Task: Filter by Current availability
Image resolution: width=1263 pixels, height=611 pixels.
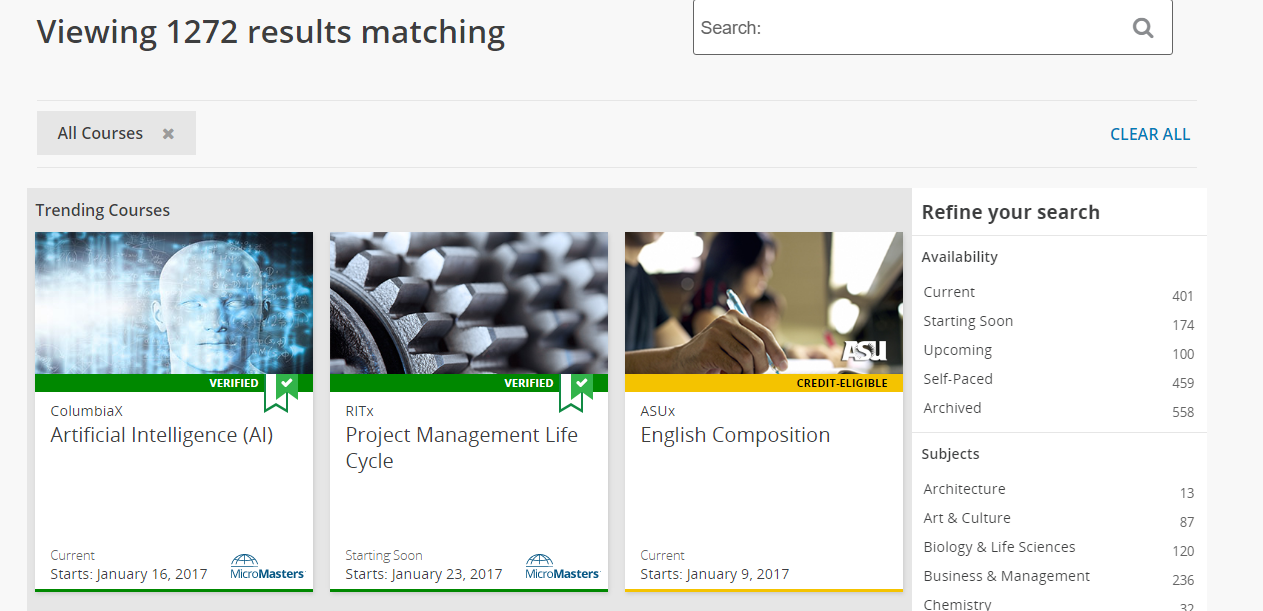Action: 949,292
